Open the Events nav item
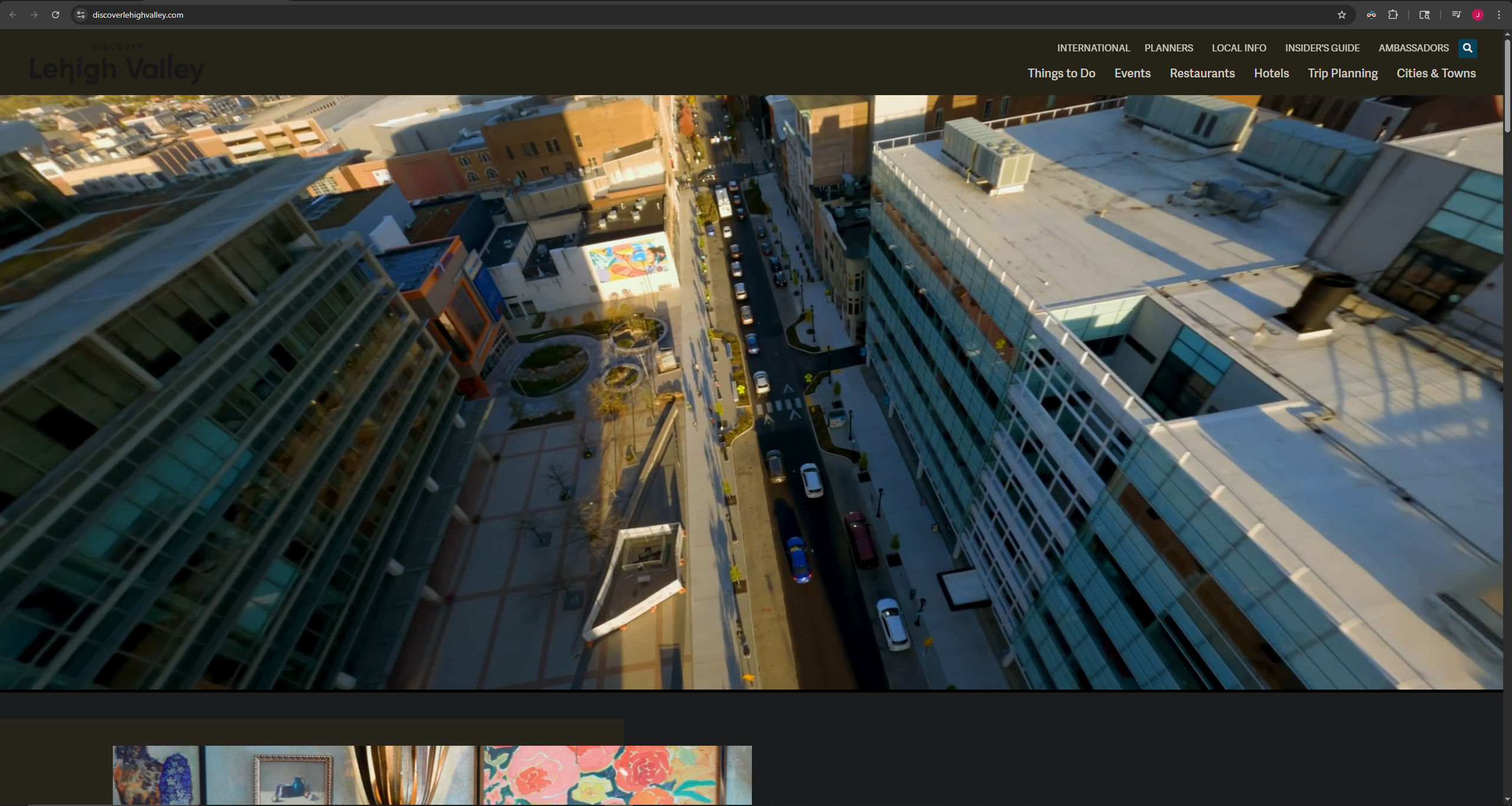Screen dimensions: 1512x806 (x=1132, y=73)
